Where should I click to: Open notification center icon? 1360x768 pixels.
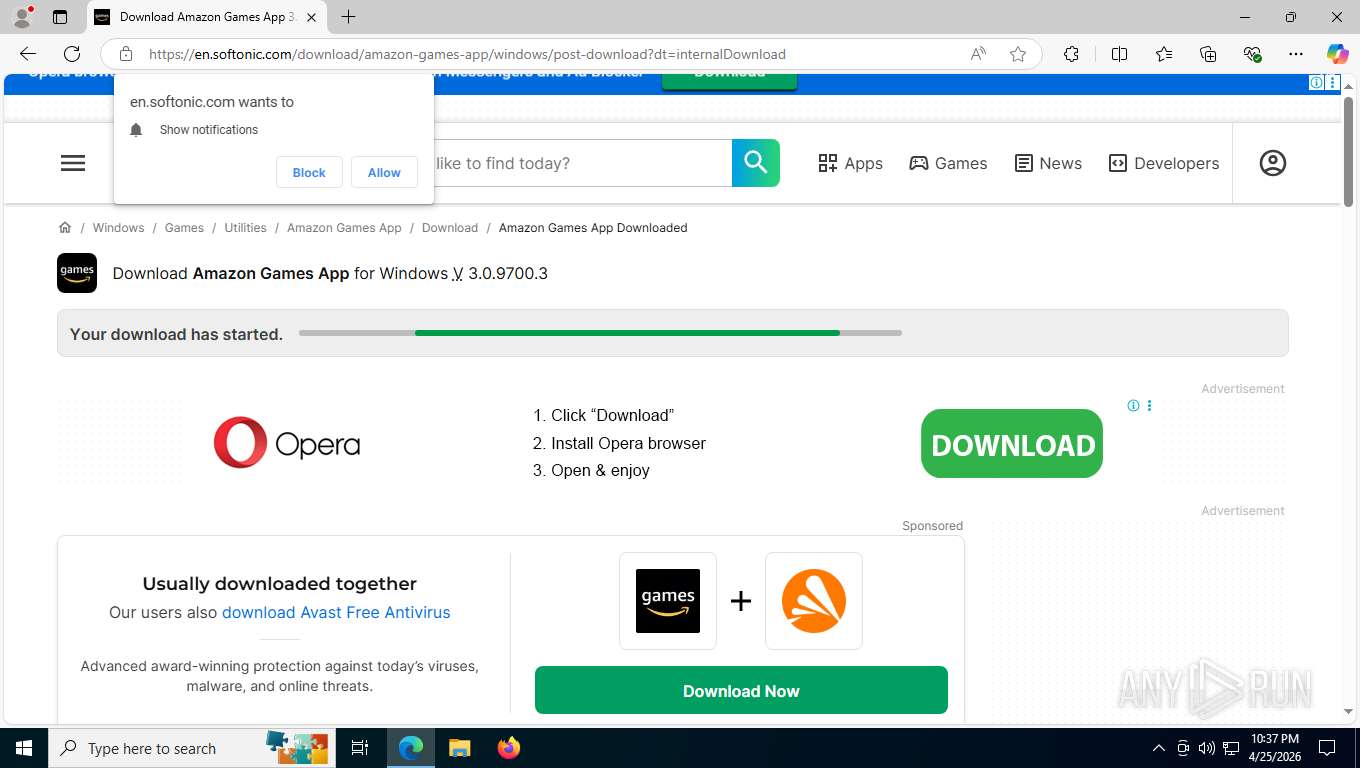1327,748
